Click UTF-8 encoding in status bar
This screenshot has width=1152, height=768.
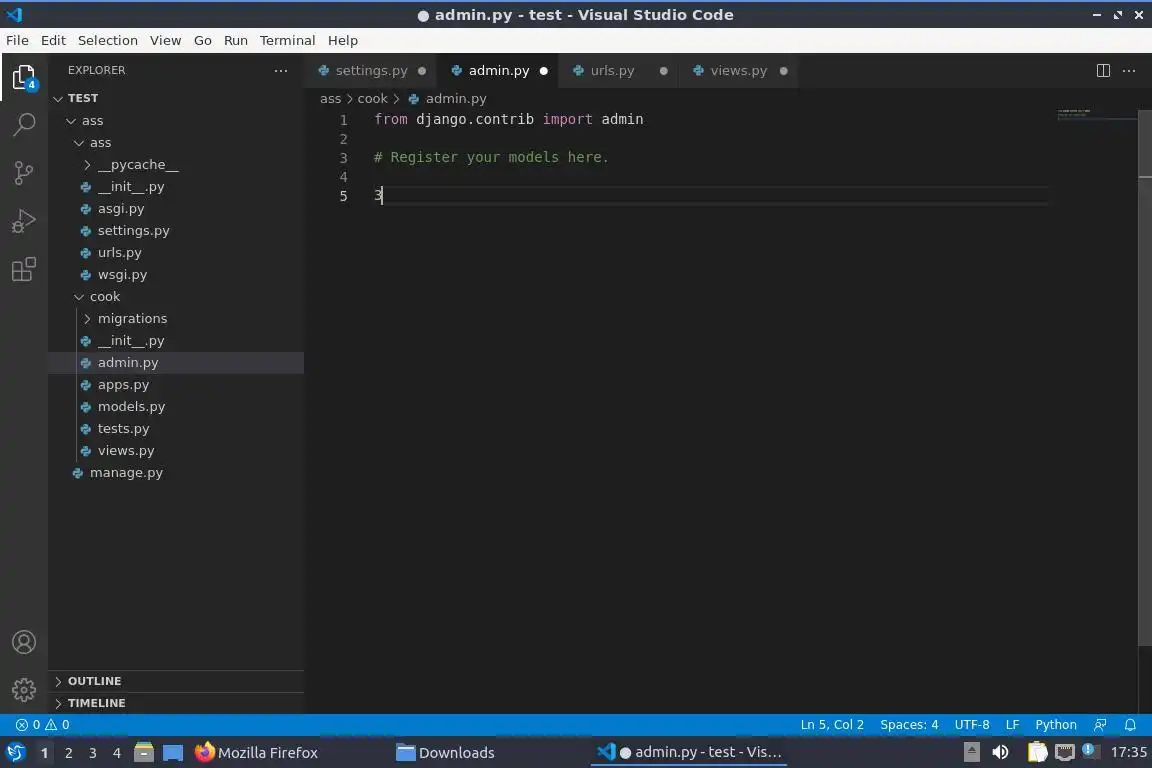point(971,725)
